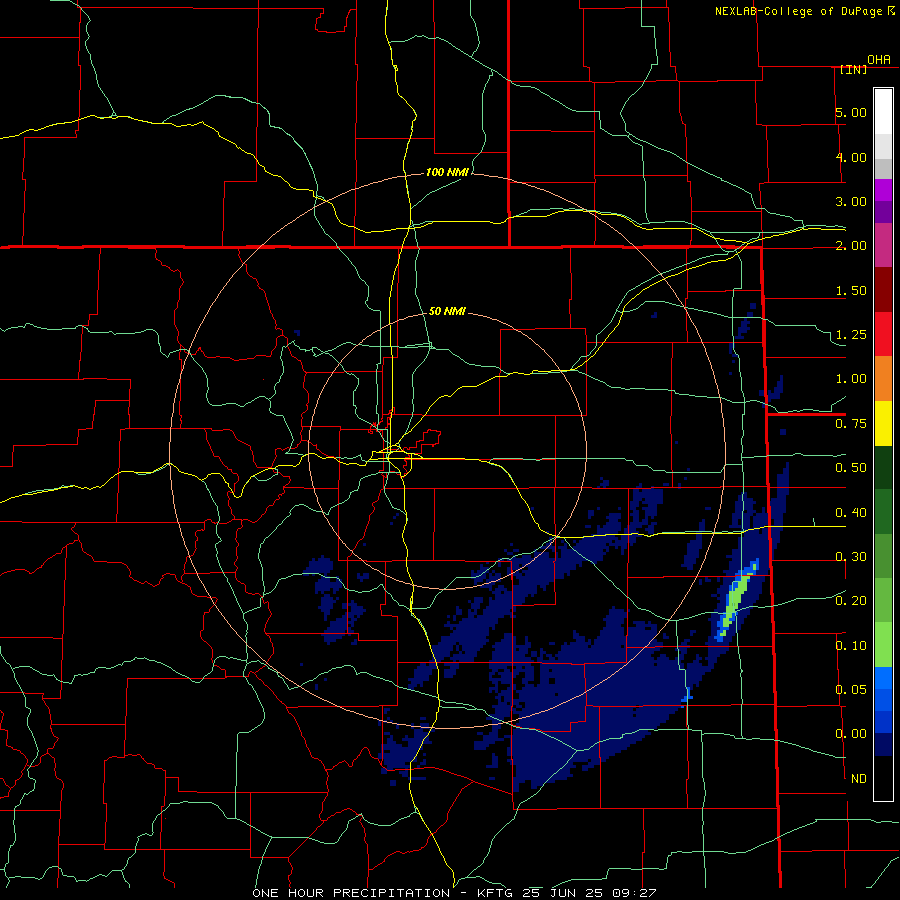This screenshot has width=900, height=900.
Task: Click the 5.00 legend value
Action: [851, 112]
